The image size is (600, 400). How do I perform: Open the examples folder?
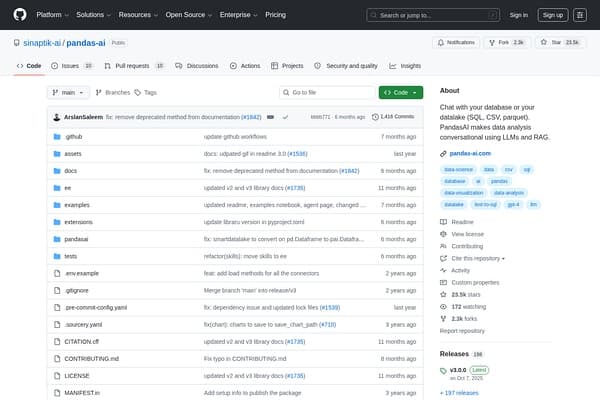click(77, 205)
